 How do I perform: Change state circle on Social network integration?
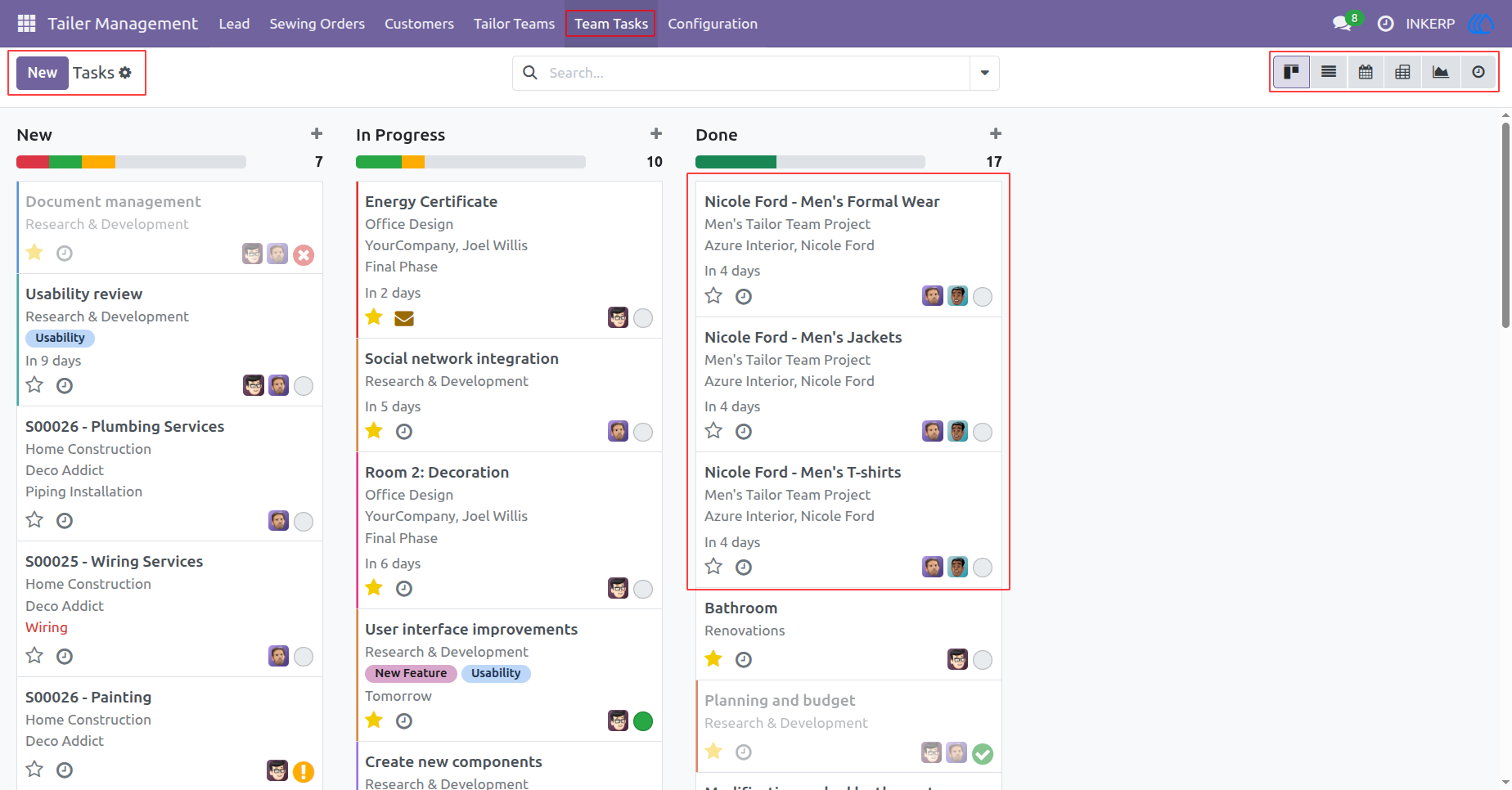click(643, 432)
